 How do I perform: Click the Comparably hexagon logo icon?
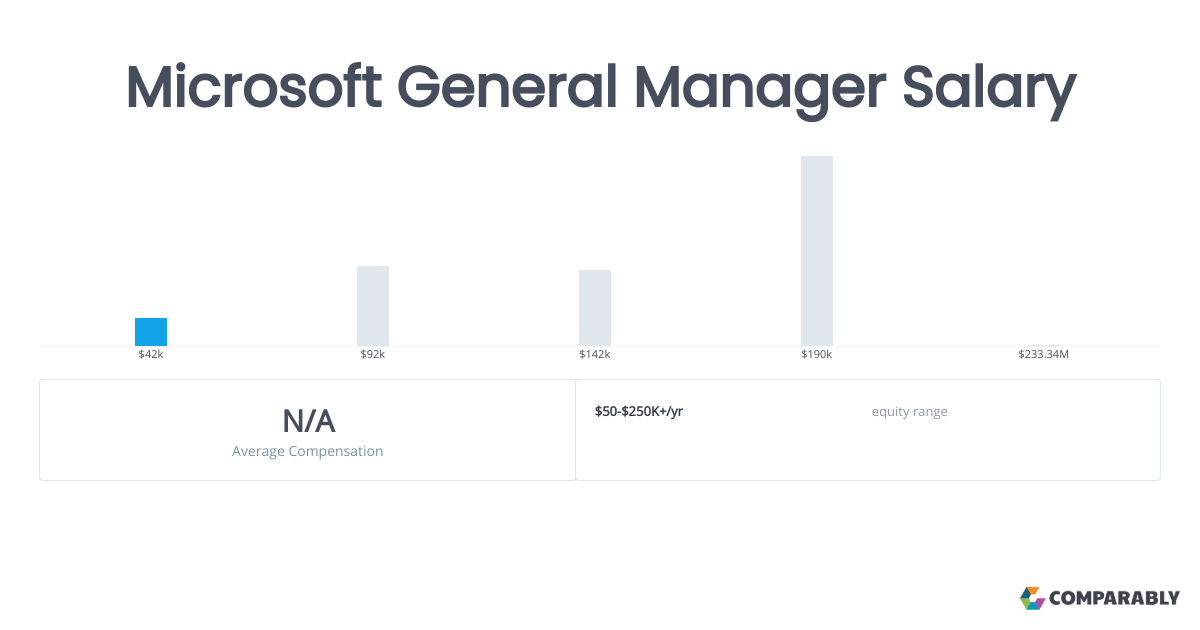pyautogui.click(x=1032, y=598)
